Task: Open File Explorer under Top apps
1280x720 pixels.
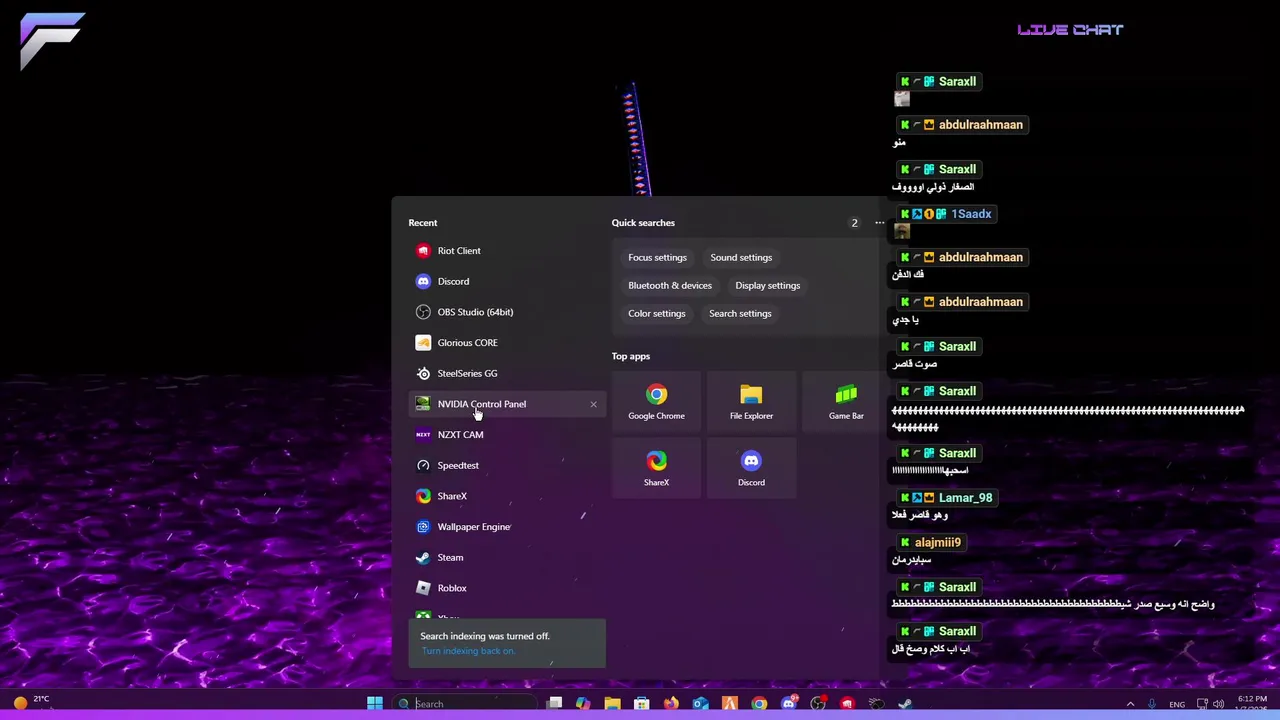Action: coord(751,402)
